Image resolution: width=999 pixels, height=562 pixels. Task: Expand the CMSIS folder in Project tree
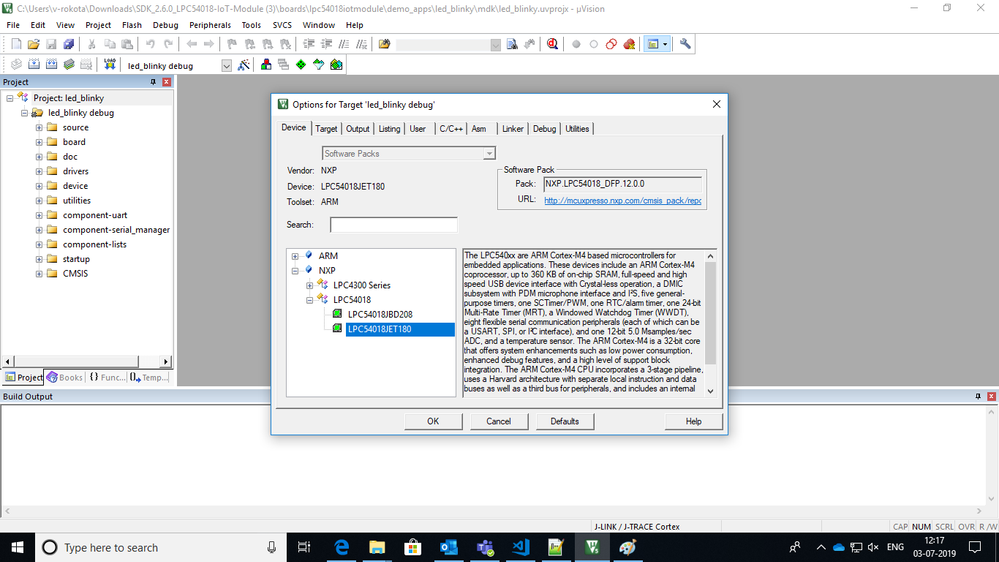(x=39, y=274)
